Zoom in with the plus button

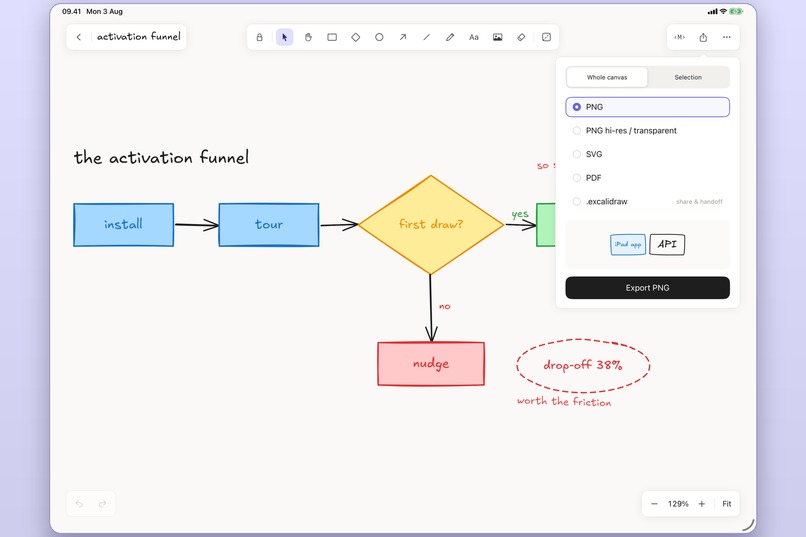click(x=702, y=504)
